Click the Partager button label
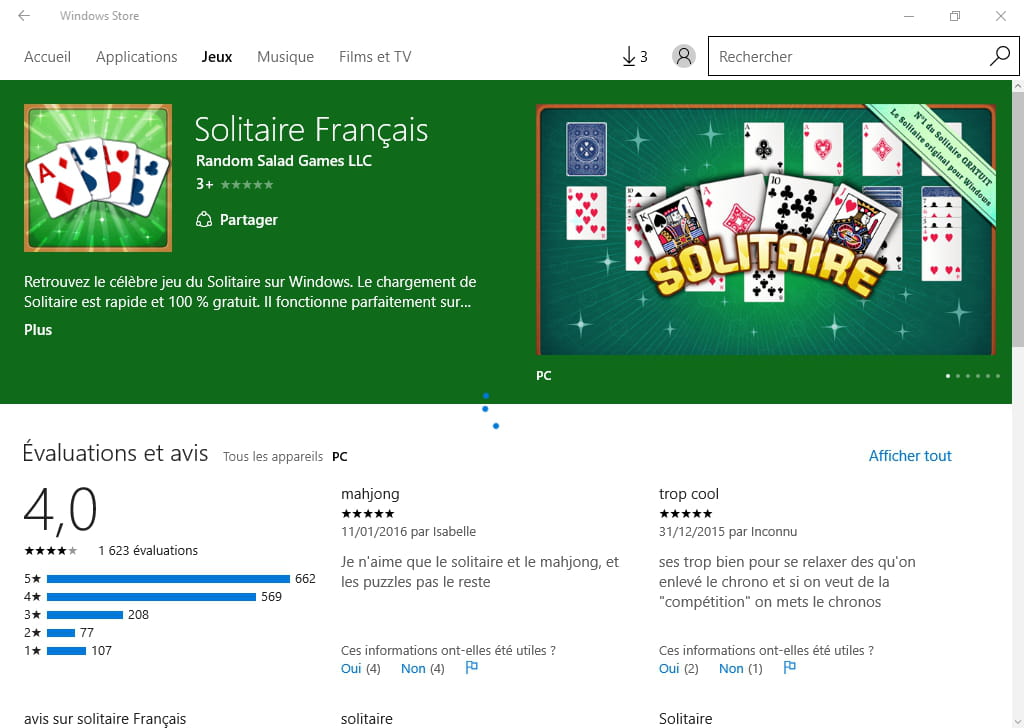The height and width of the screenshot is (728, 1024). (x=249, y=220)
